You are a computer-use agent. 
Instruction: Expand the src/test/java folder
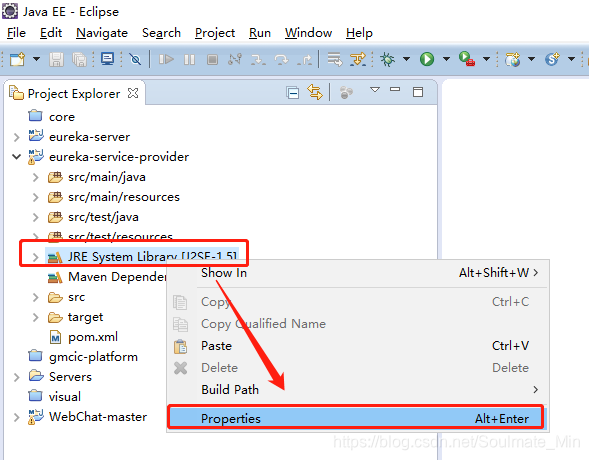click(x=35, y=217)
